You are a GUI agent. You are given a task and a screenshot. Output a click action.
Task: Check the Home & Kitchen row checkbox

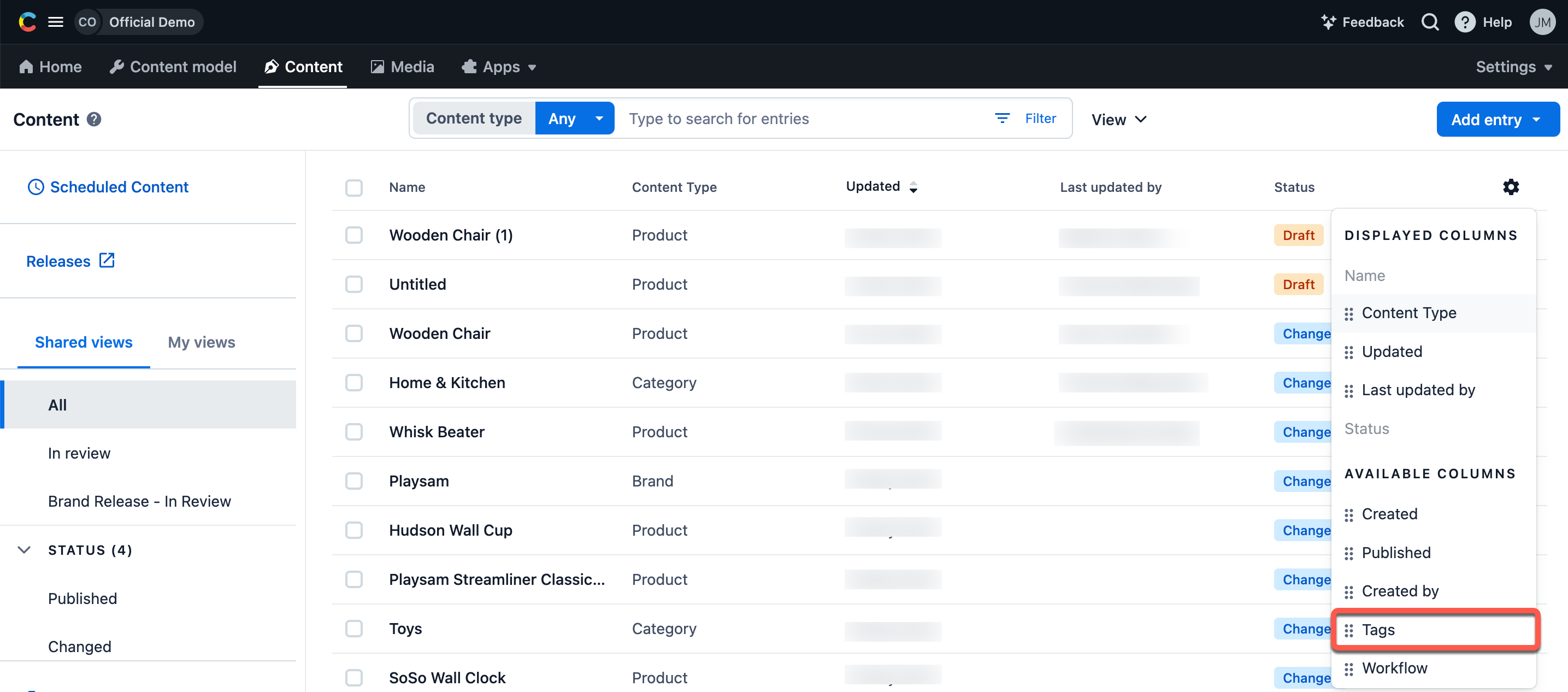click(x=353, y=383)
